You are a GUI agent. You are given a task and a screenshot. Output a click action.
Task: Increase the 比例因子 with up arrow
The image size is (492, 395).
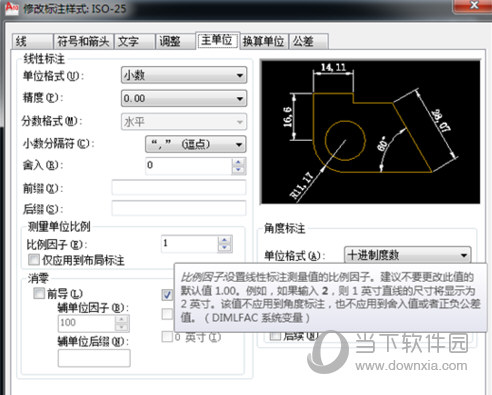click(224, 240)
